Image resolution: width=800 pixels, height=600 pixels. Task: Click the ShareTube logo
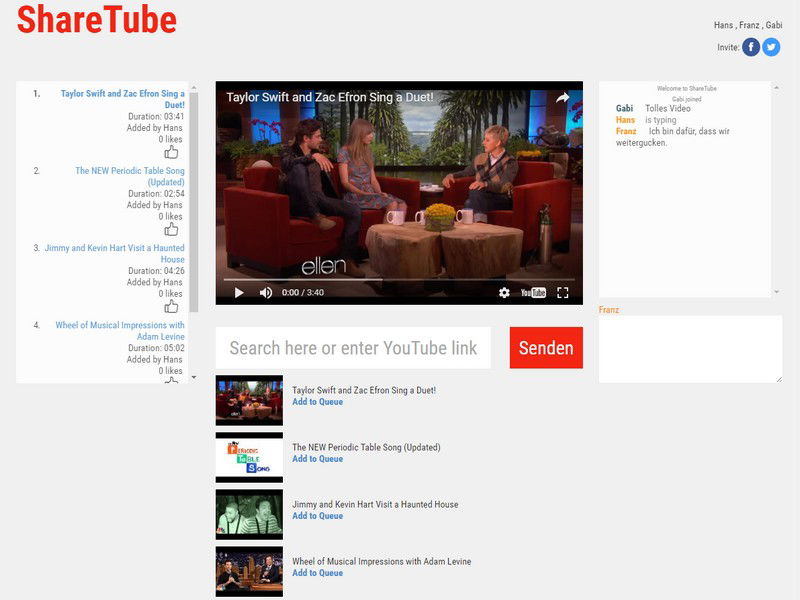[97, 19]
